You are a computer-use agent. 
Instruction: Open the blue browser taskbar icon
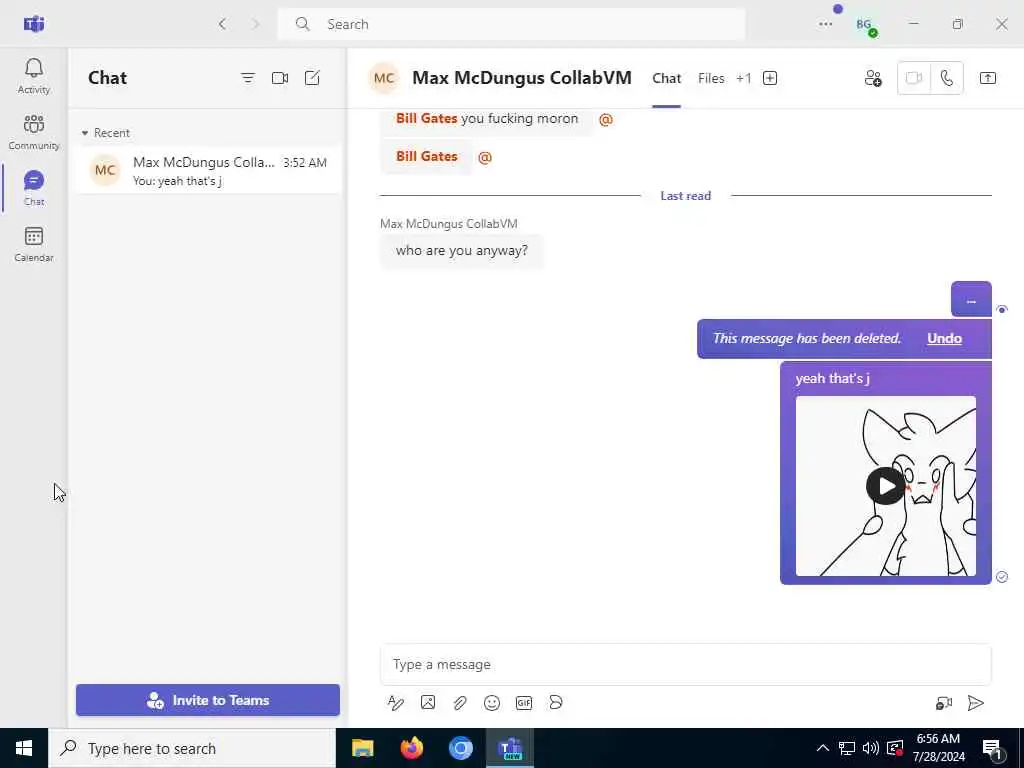(x=460, y=748)
